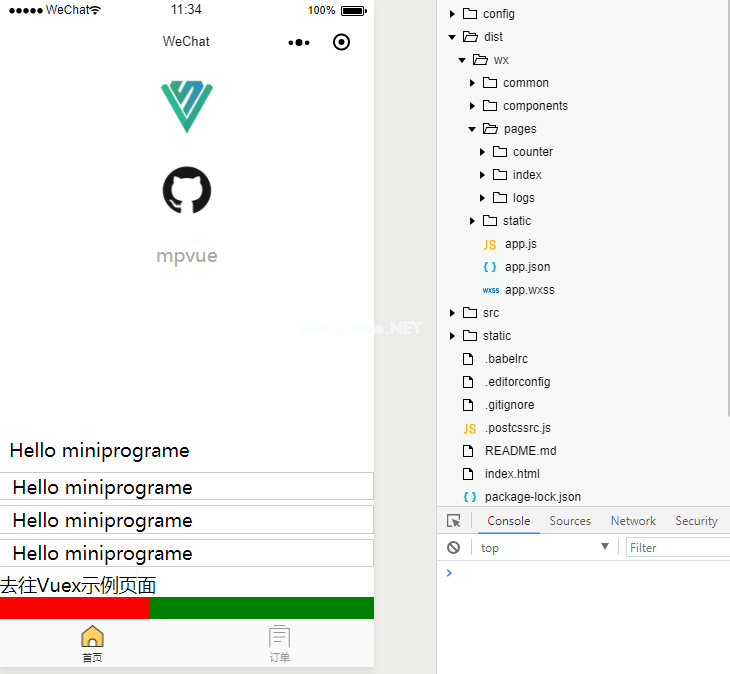Select the 首页 home tab icon
730x674 pixels.
92,637
